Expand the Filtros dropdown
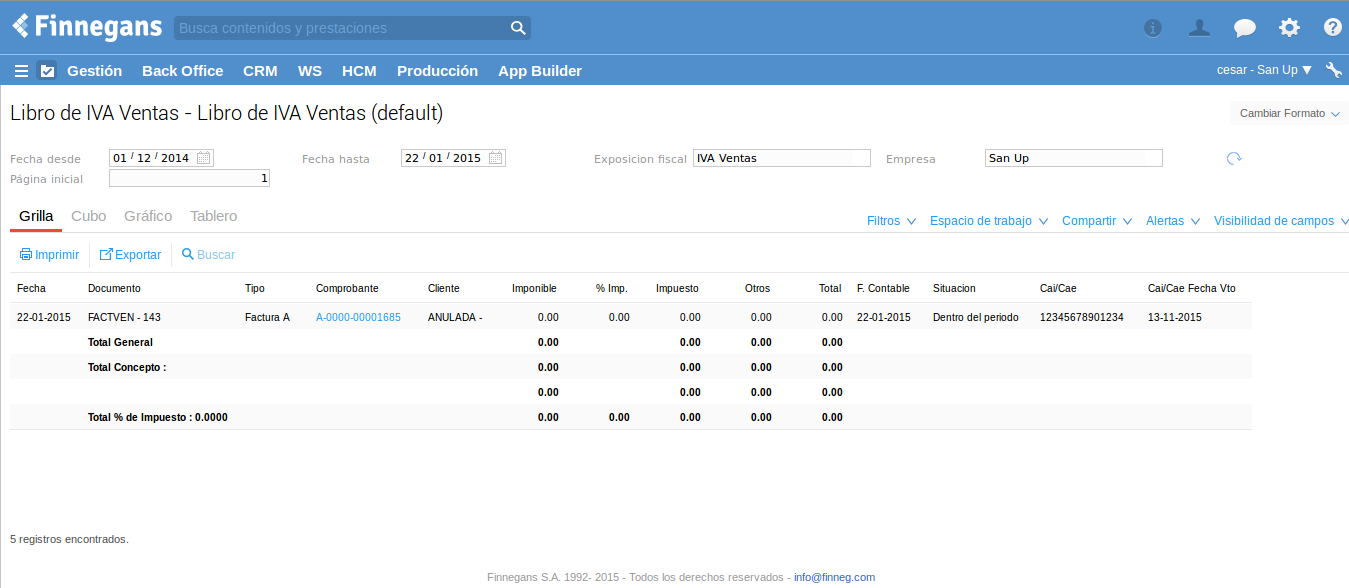Viewport: 1349px width, 588px height. [891, 221]
